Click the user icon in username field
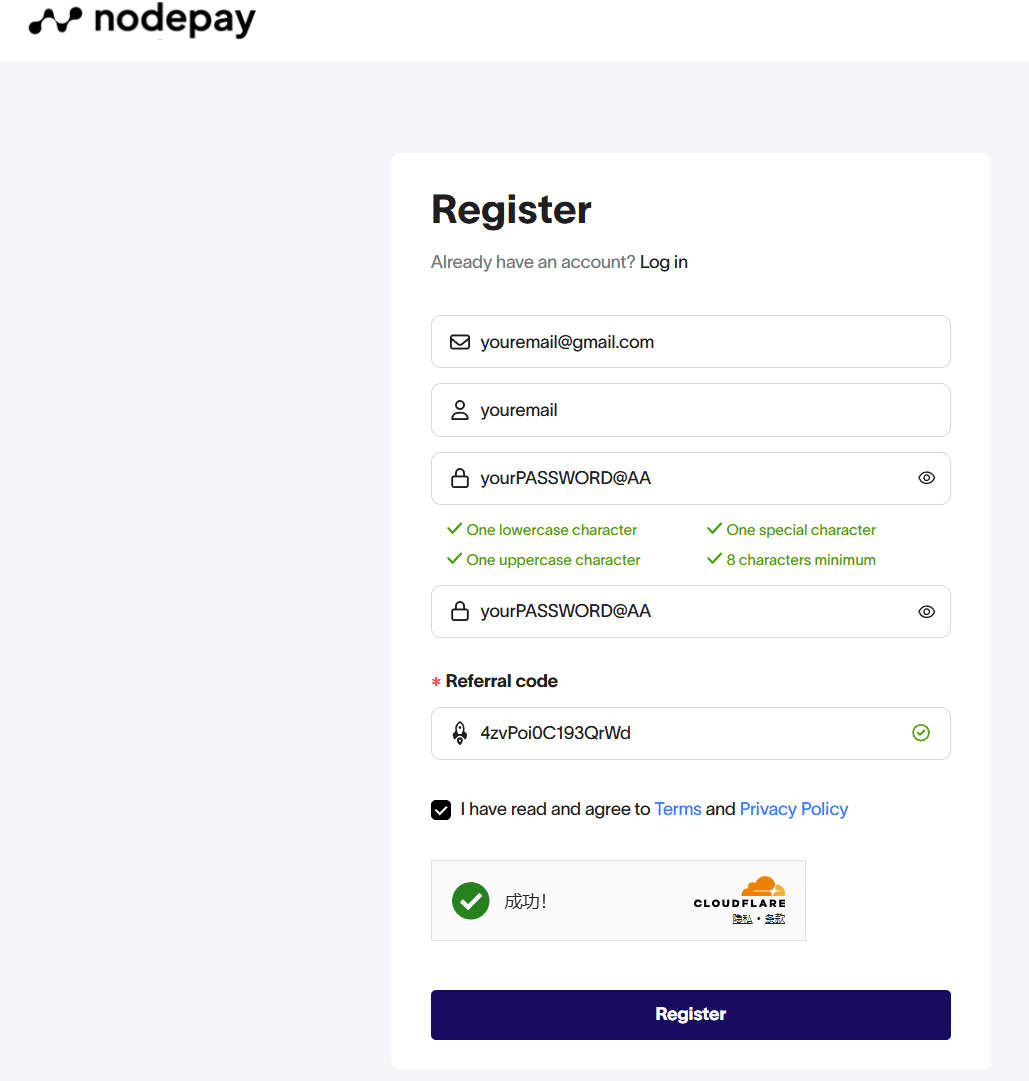Image resolution: width=1029 pixels, height=1081 pixels. coord(460,410)
